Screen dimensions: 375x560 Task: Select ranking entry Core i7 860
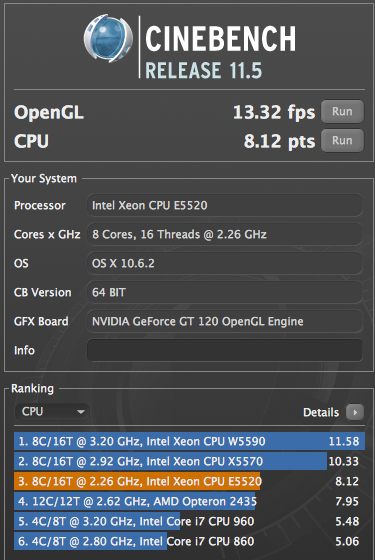point(189,541)
